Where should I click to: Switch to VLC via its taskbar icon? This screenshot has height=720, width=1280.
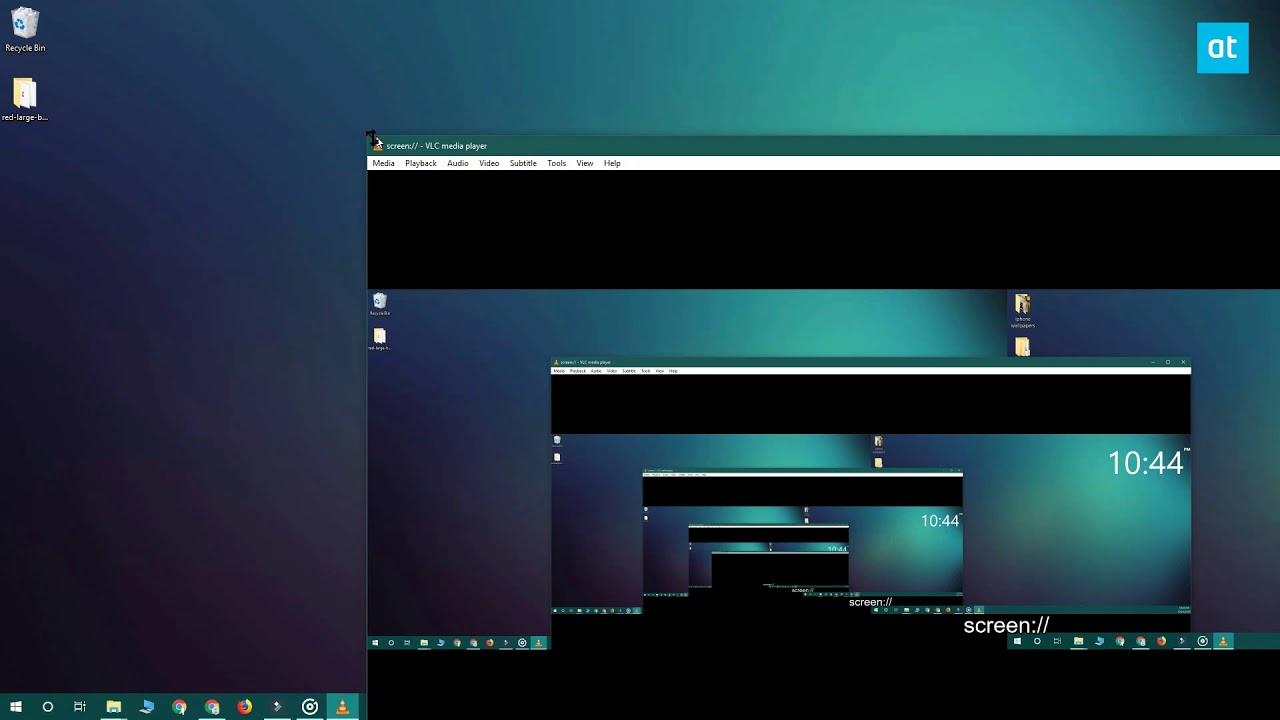(342, 707)
